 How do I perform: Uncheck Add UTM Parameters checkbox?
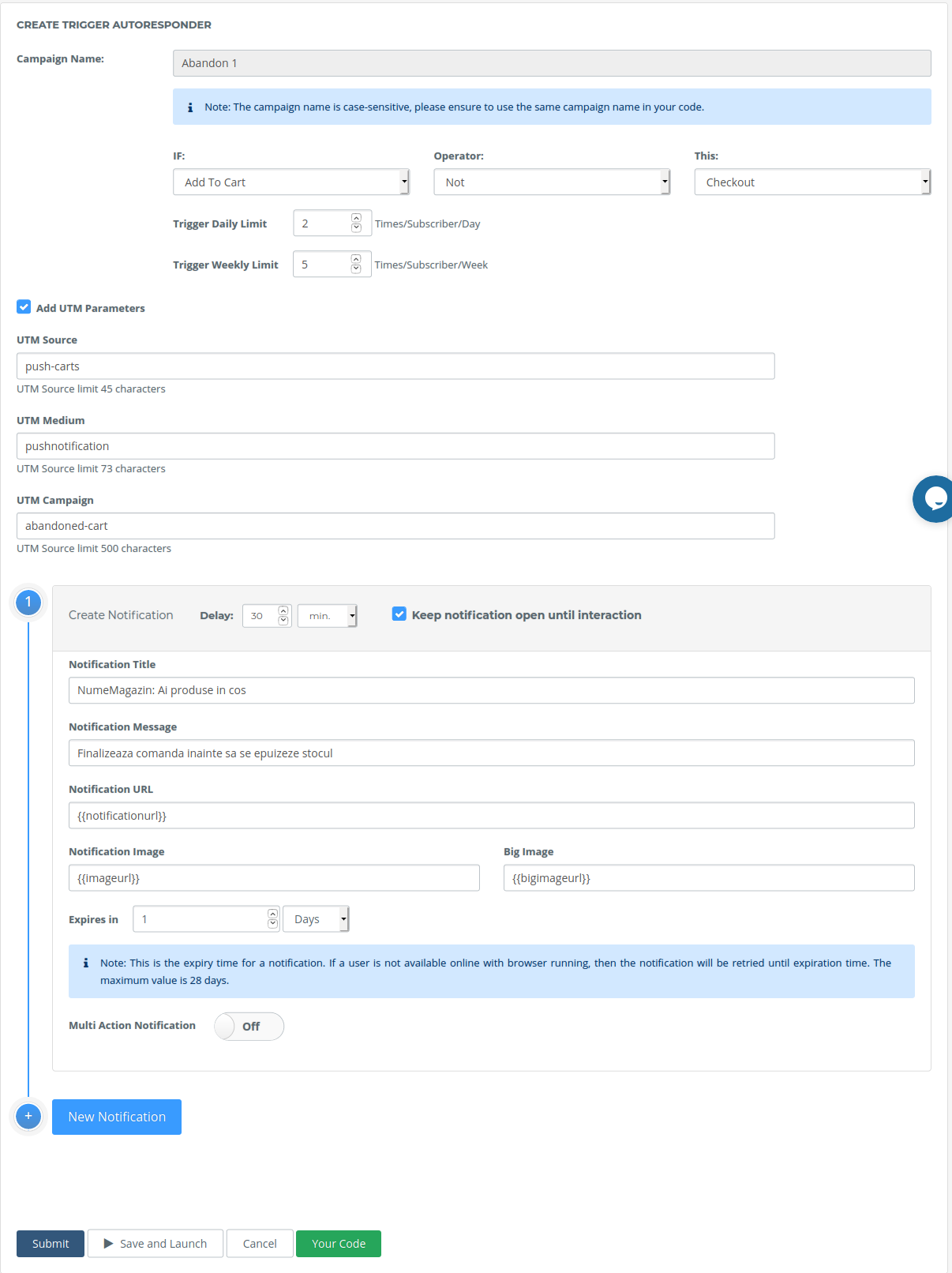24,307
